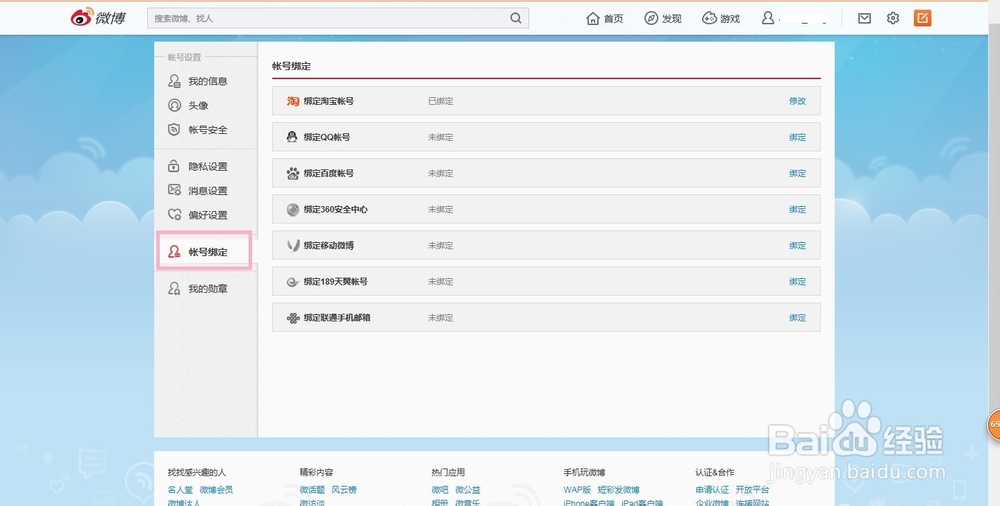Open 头像 settings section

click(198, 106)
